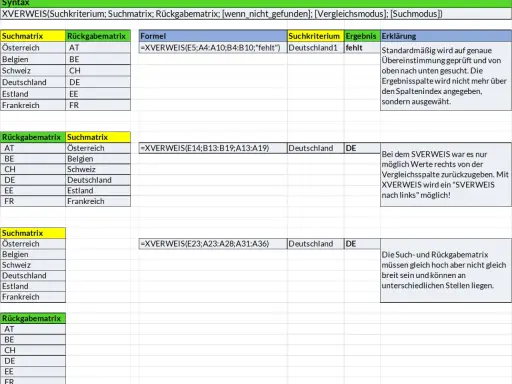Image resolution: width=512 pixels, height=384 pixels.
Task: Select formula cell =XVERWEIS(E23;A23:A28;A31:A36)
Action: pyautogui.click(x=213, y=244)
